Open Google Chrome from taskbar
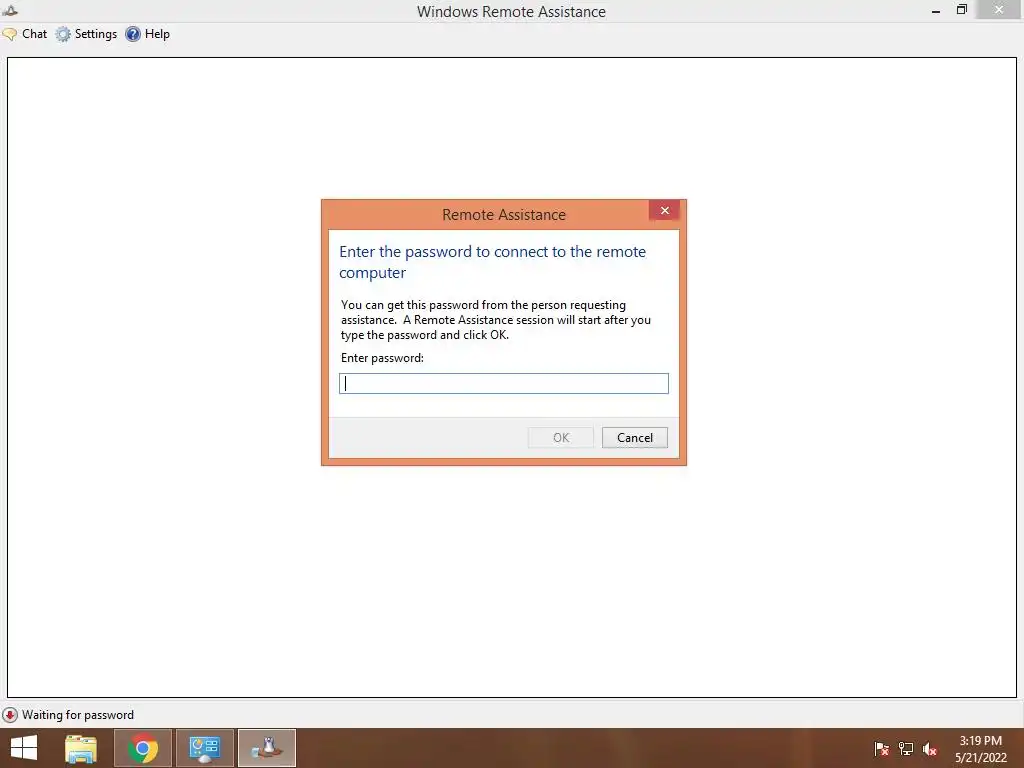This screenshot has height=768, width=1024. (x=142, y=748)
